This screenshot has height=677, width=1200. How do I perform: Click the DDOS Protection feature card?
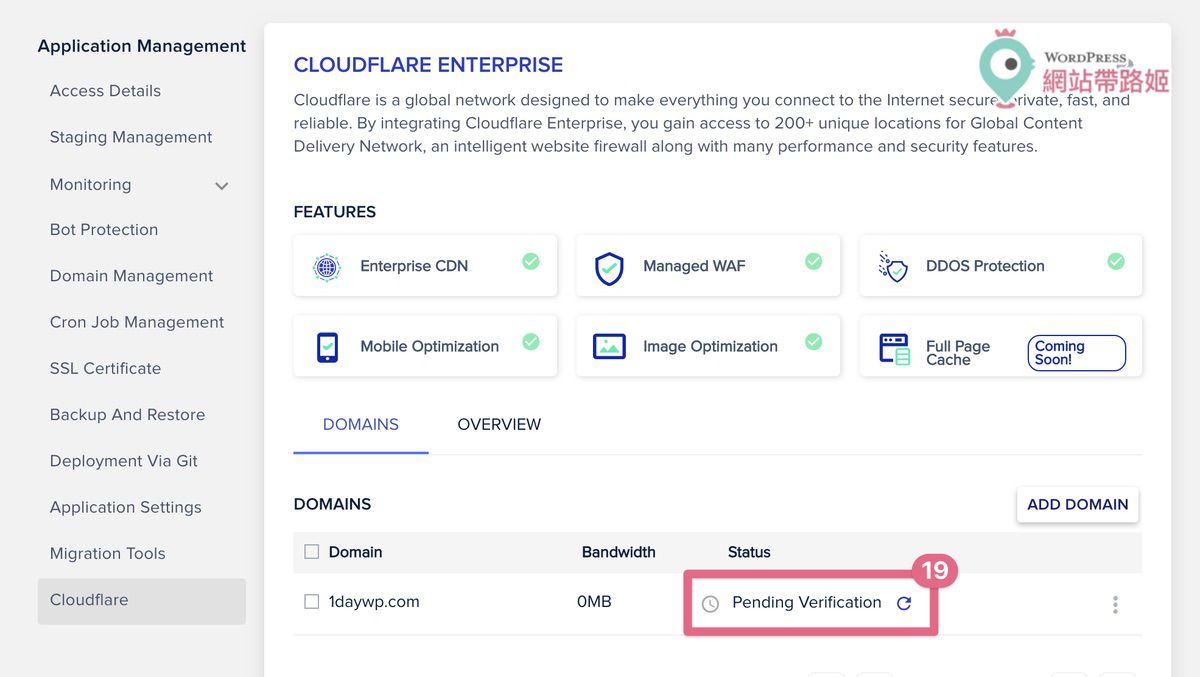tap(1000, 266)
